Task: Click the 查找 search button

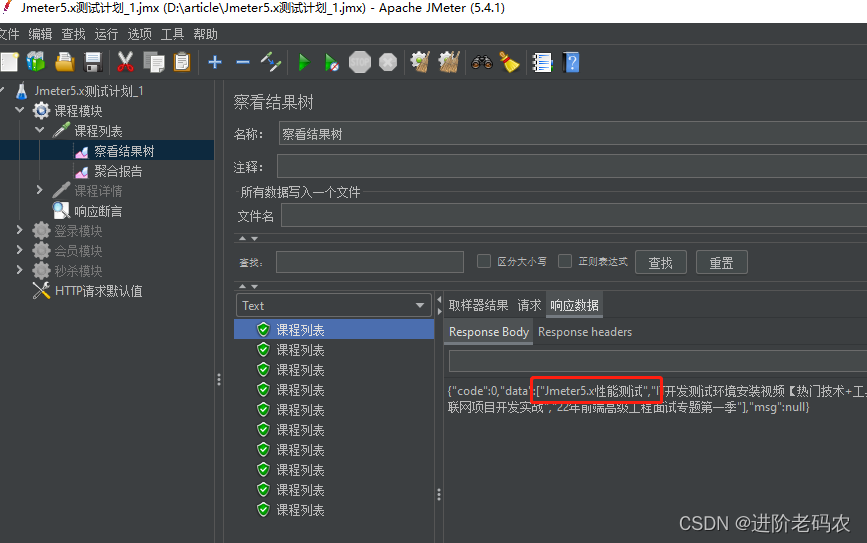Action: [x=661, y=262]
